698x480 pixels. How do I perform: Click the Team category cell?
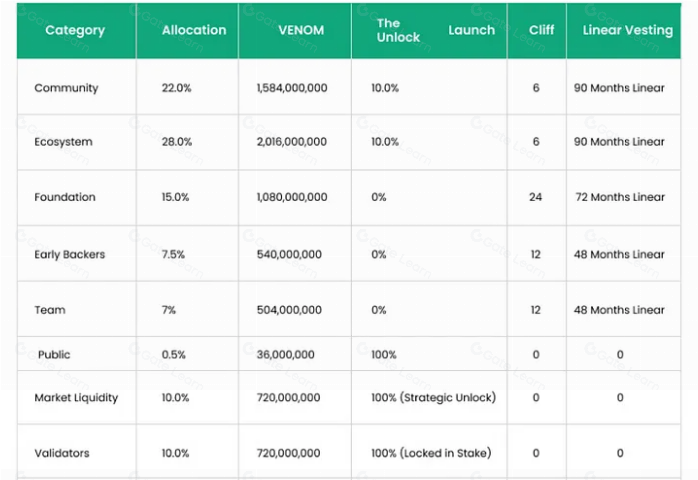[50, 310]
